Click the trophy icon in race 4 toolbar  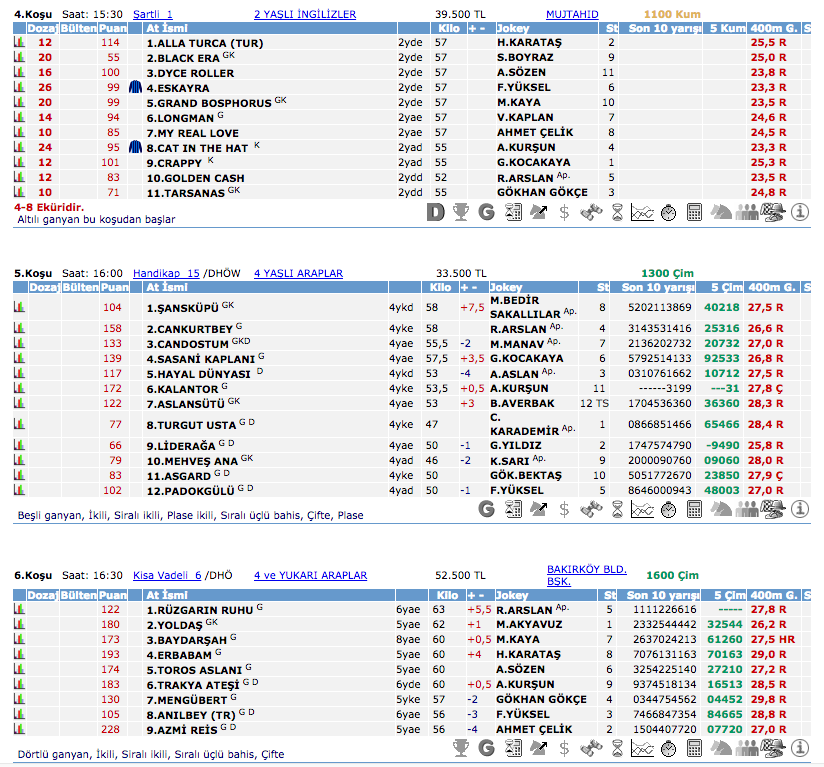pyautogui.click(x=461, y=211)
